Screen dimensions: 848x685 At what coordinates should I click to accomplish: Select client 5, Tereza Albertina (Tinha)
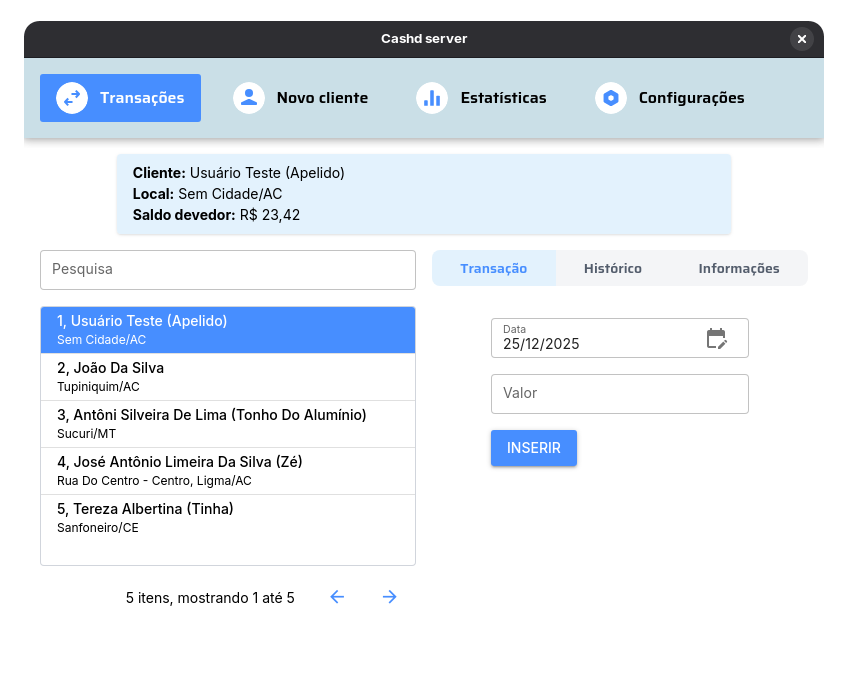[228, 518]
